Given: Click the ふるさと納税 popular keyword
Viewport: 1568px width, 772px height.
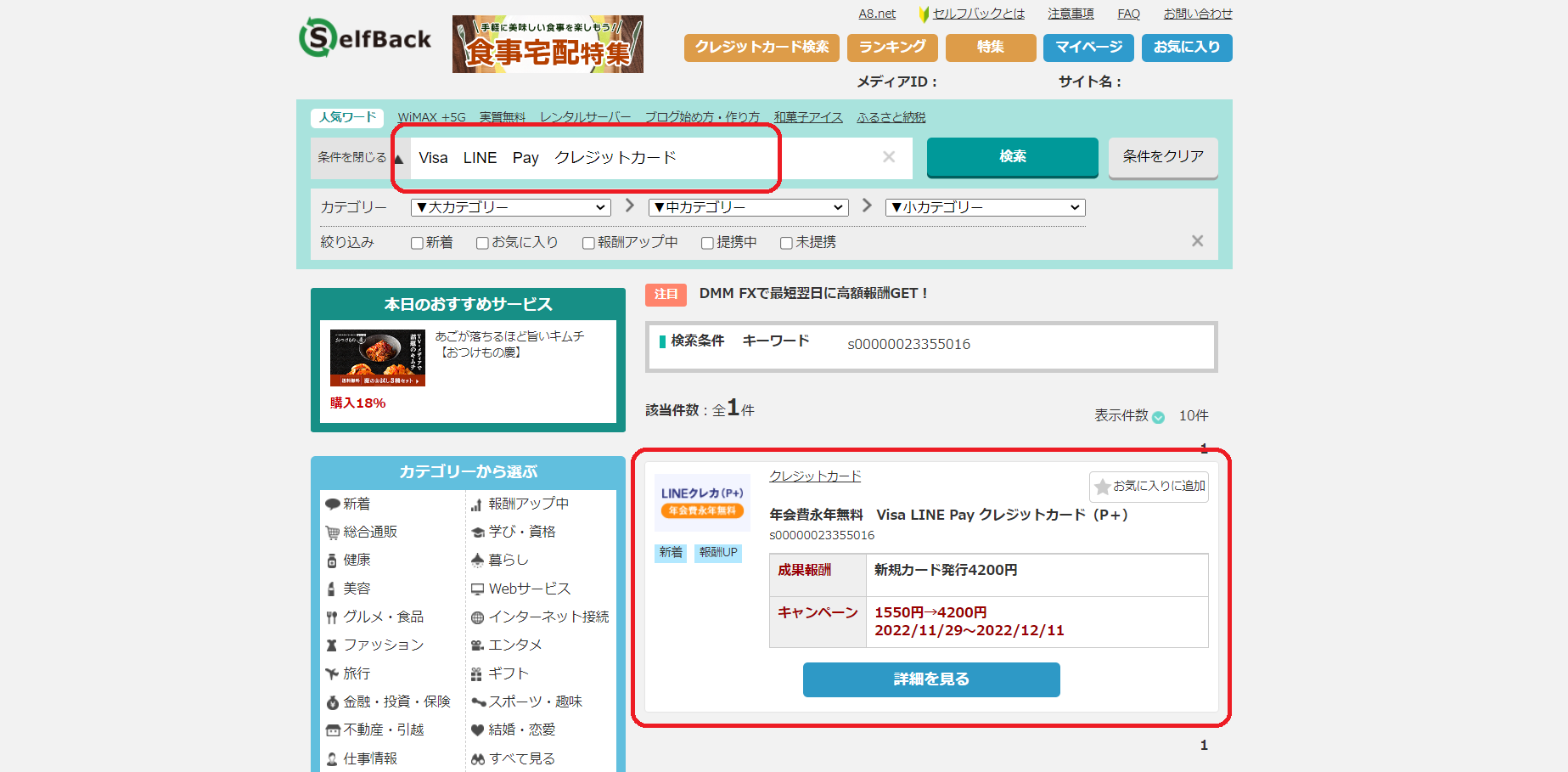Looking at the screenshot, I should coord(891,117).
